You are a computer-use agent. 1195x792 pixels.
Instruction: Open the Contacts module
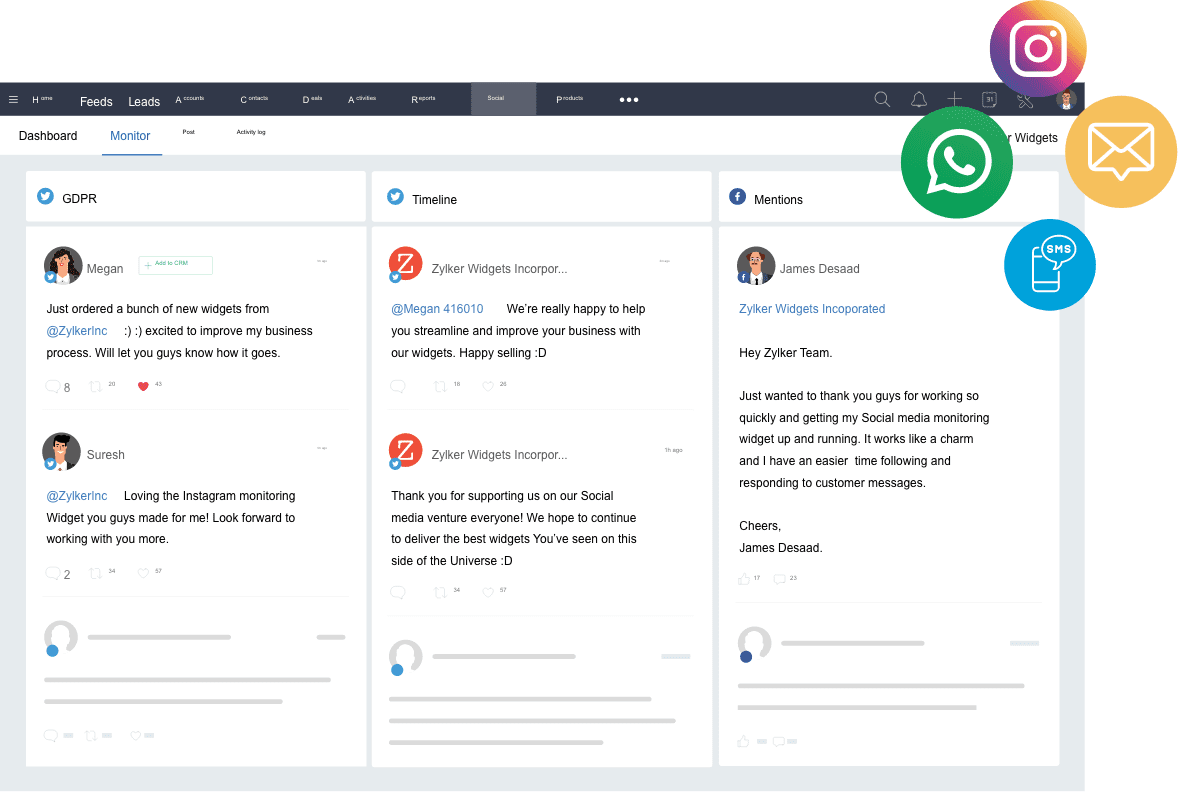[255, 99]
